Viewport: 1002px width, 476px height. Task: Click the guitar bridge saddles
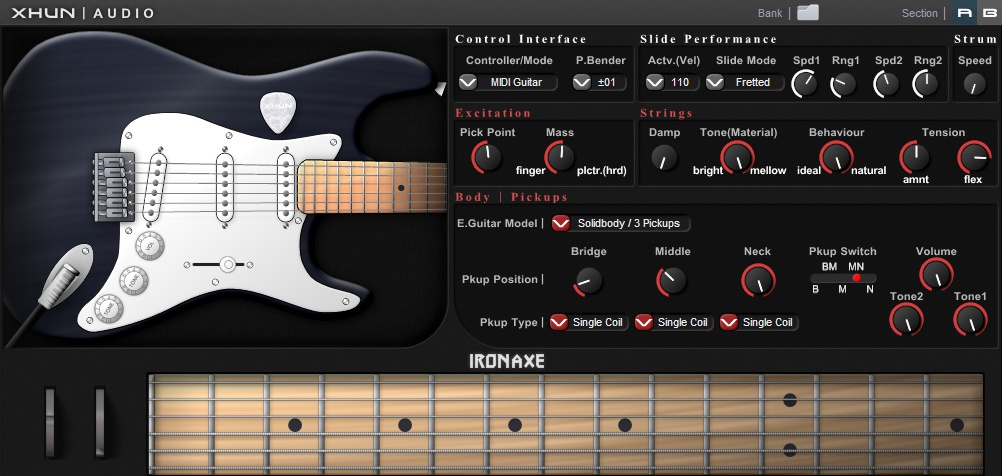[114, 187]
